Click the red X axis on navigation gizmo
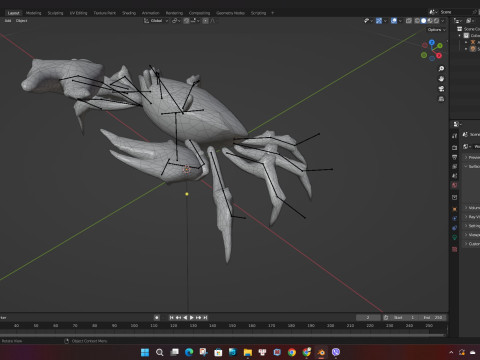The height and width of the screenshot is (360, 480). (439, 55)
